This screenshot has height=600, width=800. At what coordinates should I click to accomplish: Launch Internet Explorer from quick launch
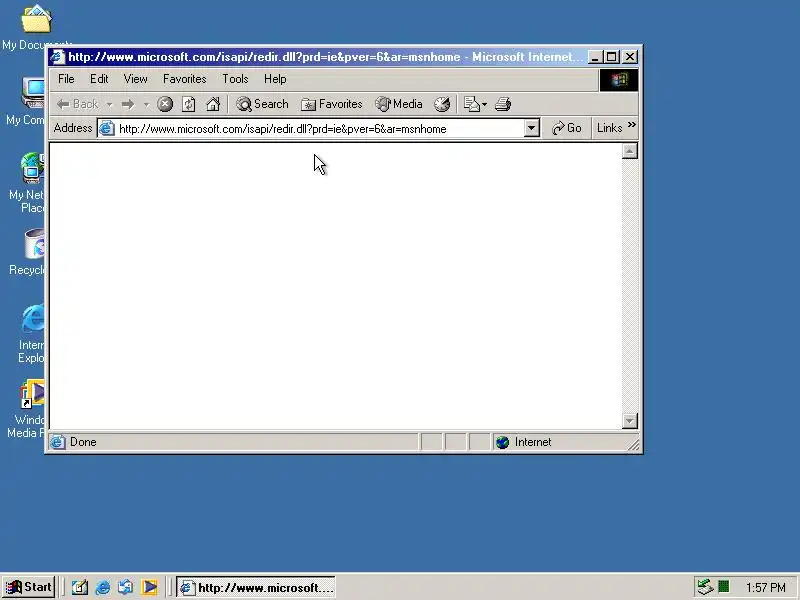(x=103, y=587)
